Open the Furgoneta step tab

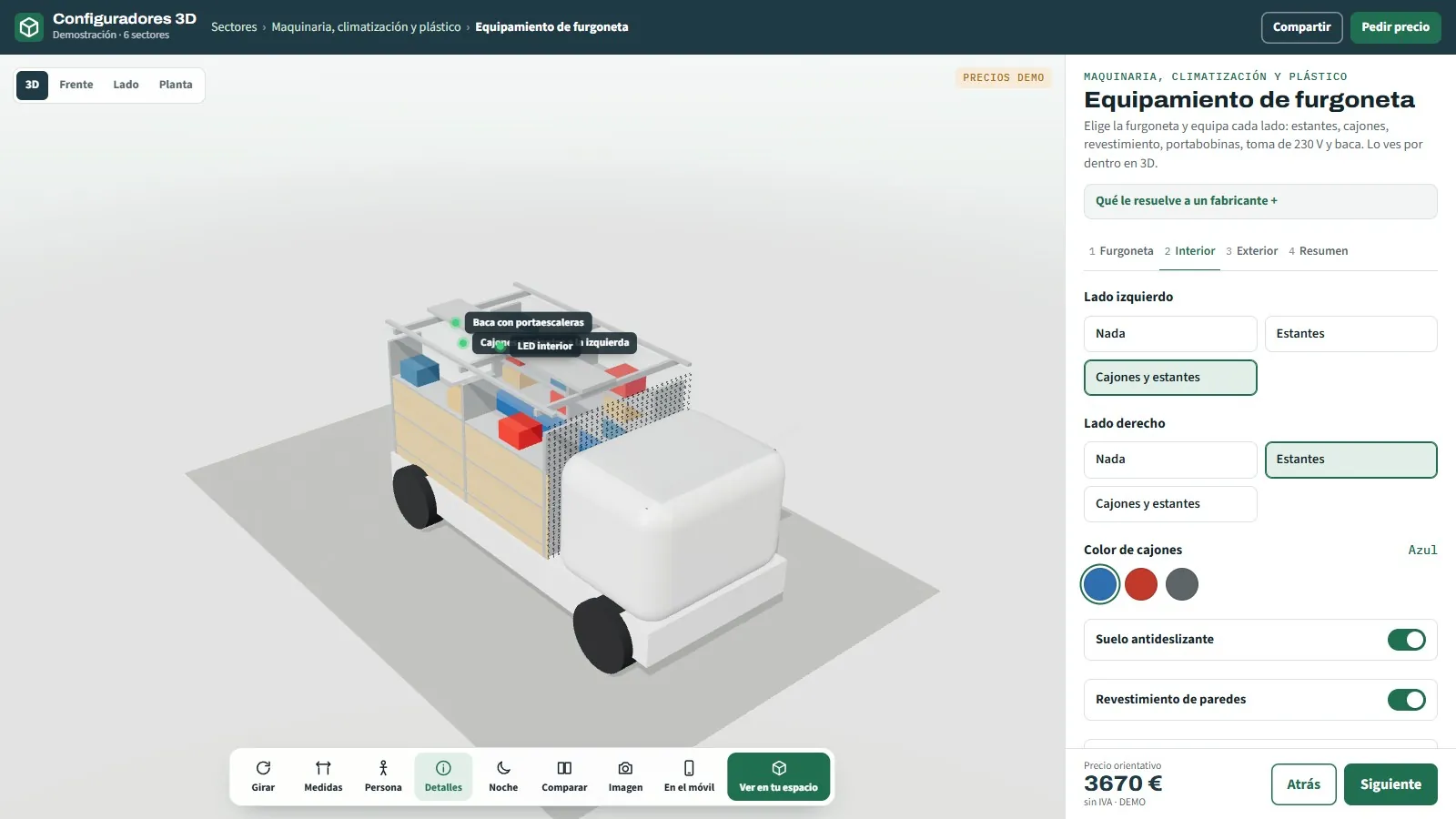tap(1121, 251)
